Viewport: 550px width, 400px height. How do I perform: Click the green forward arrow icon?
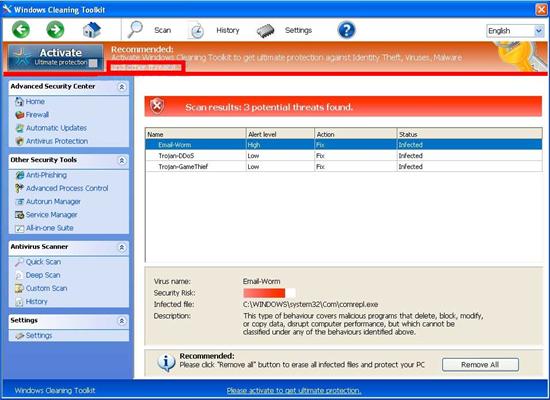tap(55, 29)
